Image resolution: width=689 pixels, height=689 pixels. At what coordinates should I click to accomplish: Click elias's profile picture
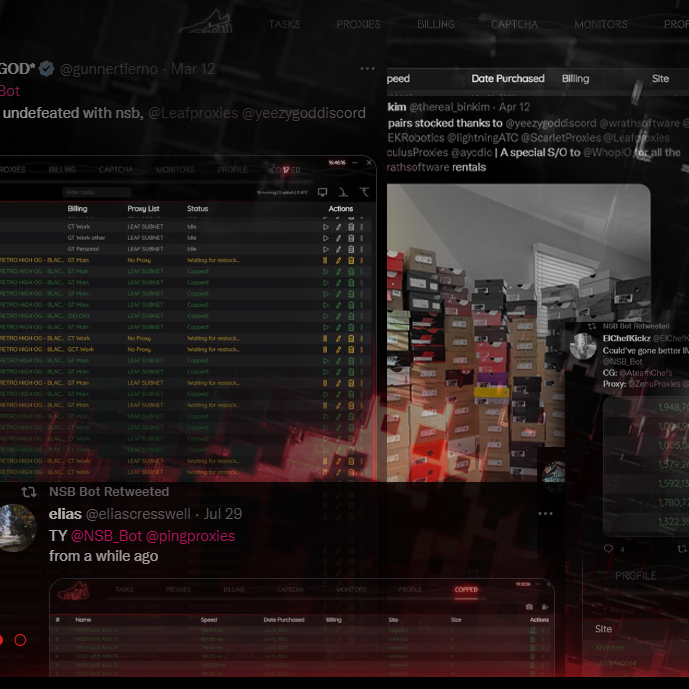[x=16, y=527]
